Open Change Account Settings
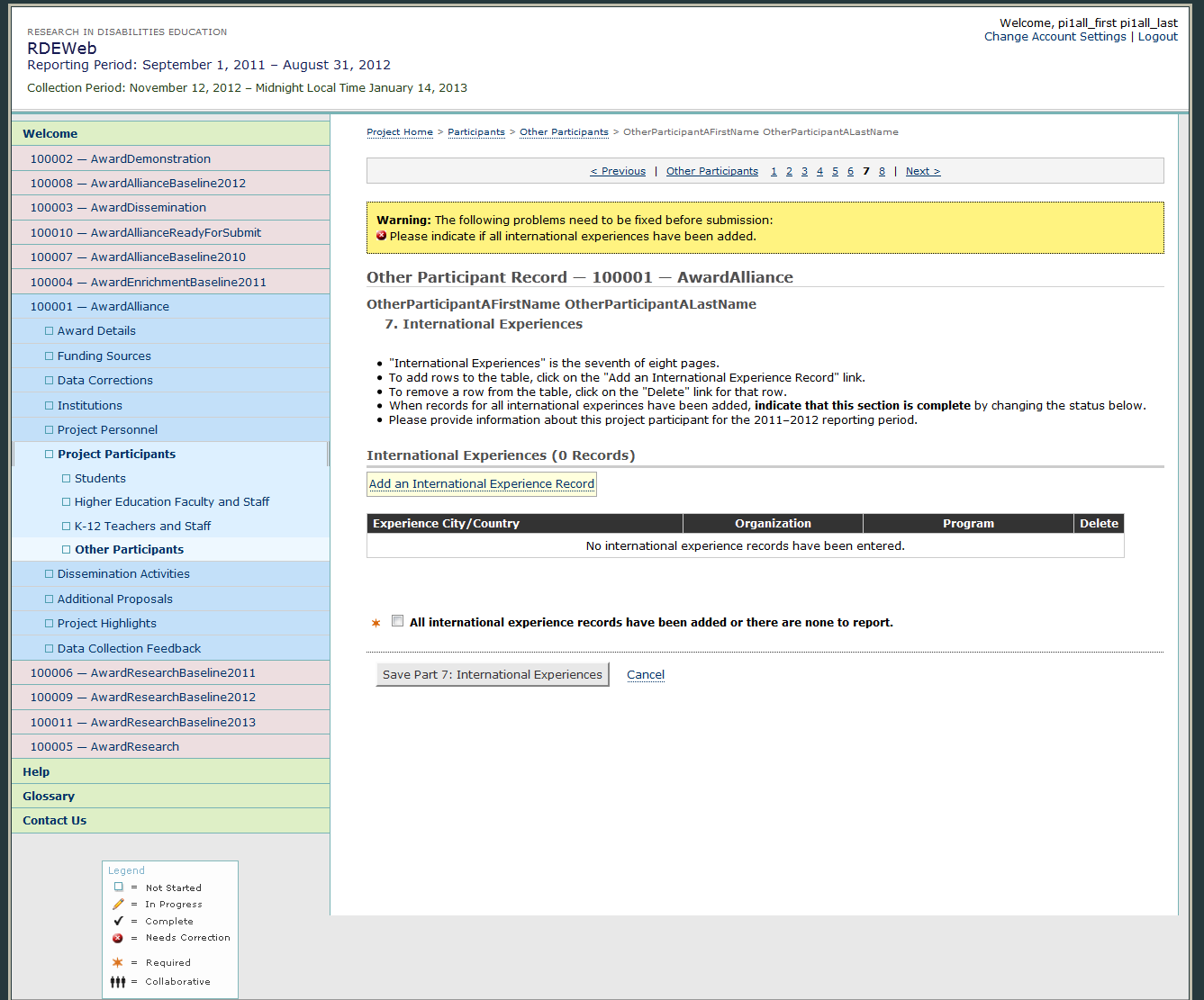Viewport: 1204px width, 1000px height. coord(1055,37)
